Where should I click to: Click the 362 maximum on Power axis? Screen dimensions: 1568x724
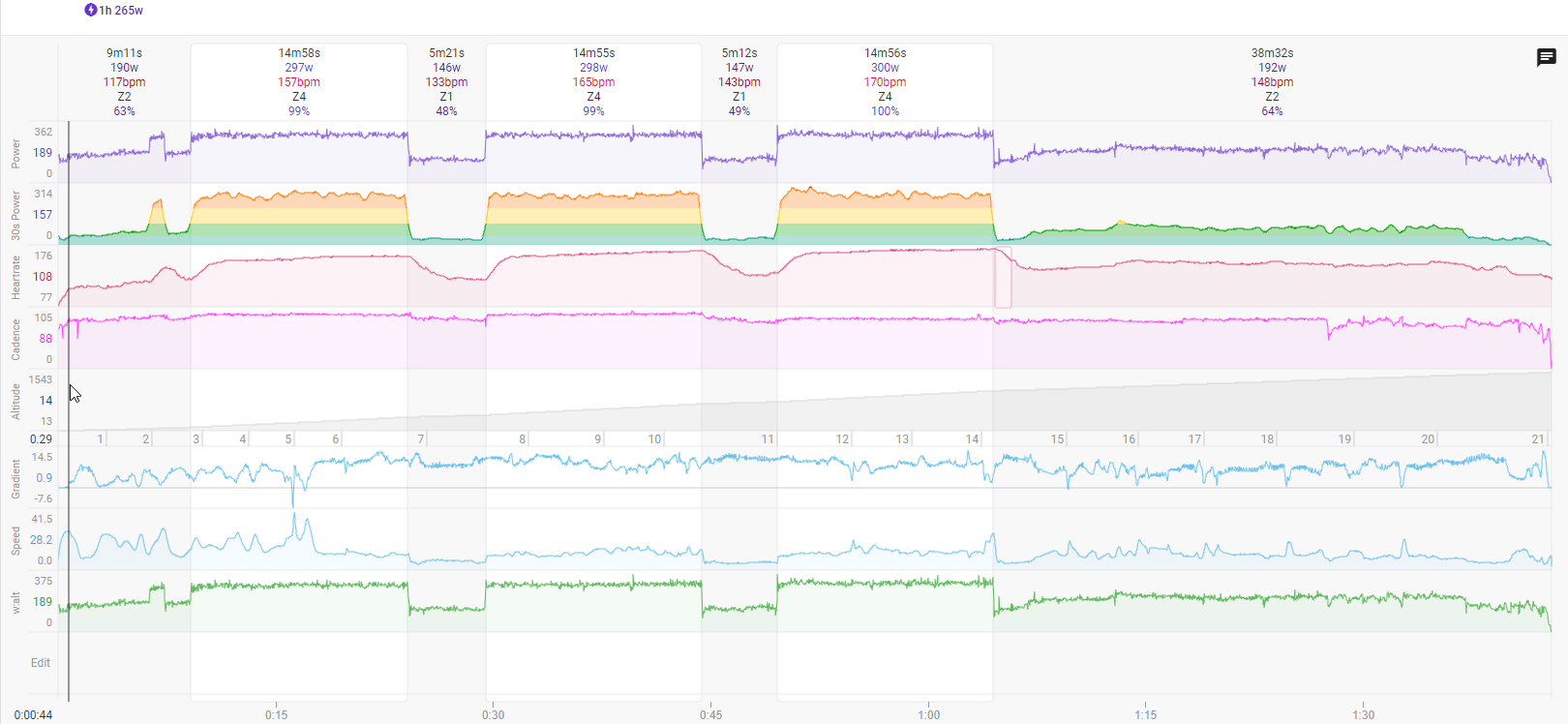click(x=43, y=132)
